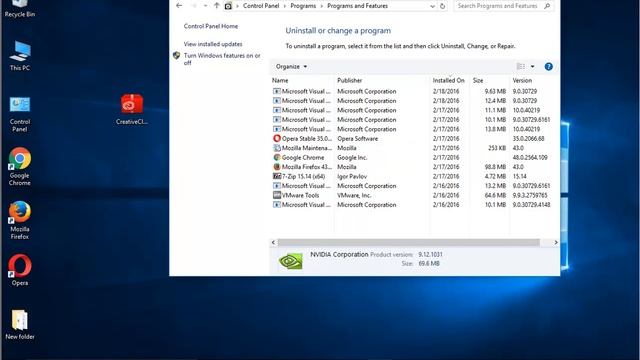The image size is (640, 360).
Task: Open the recent locations dropdown arrow
Action: (x=205, y=6)
